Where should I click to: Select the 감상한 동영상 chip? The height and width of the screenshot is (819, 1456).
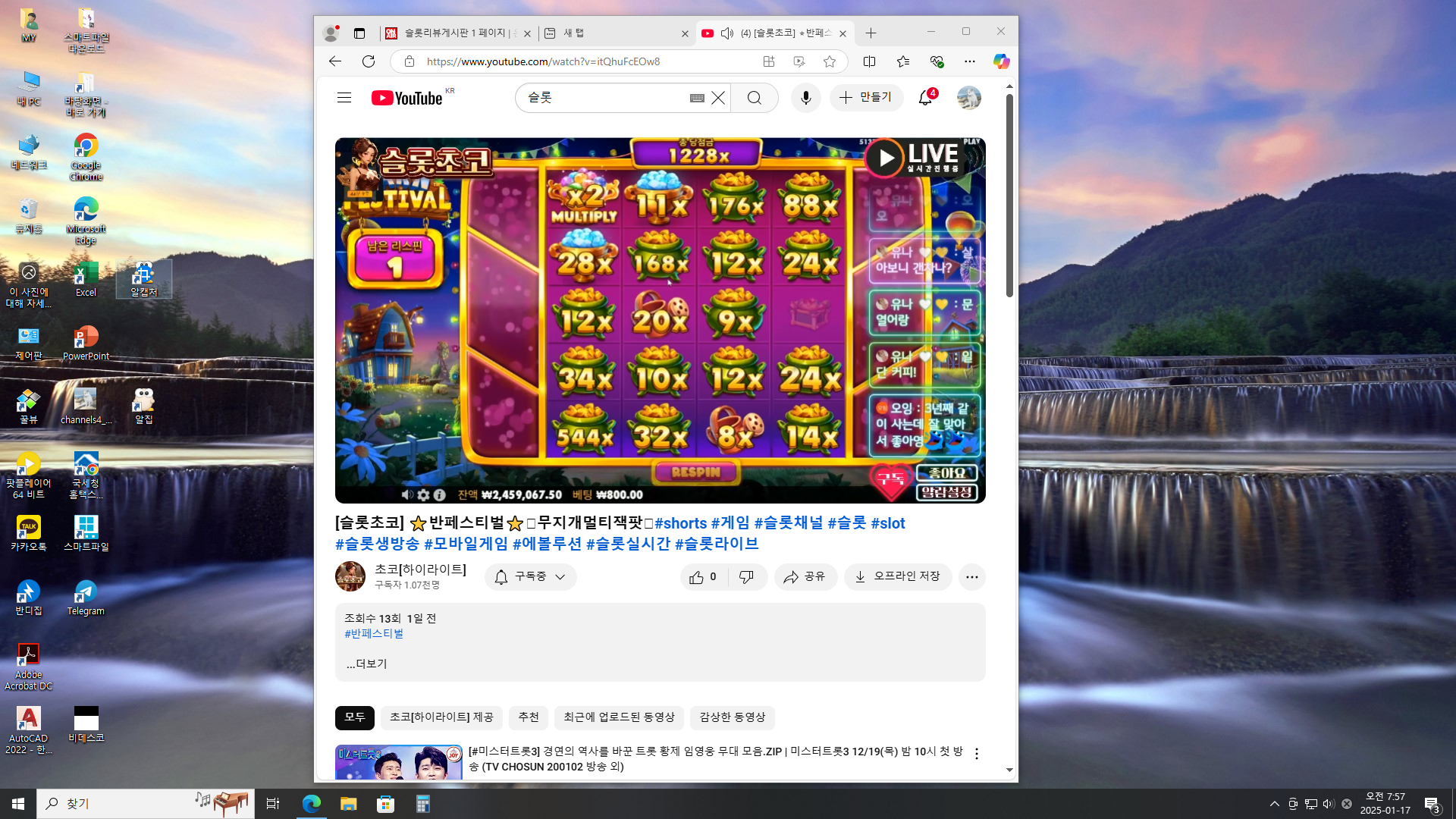point(733,717)
